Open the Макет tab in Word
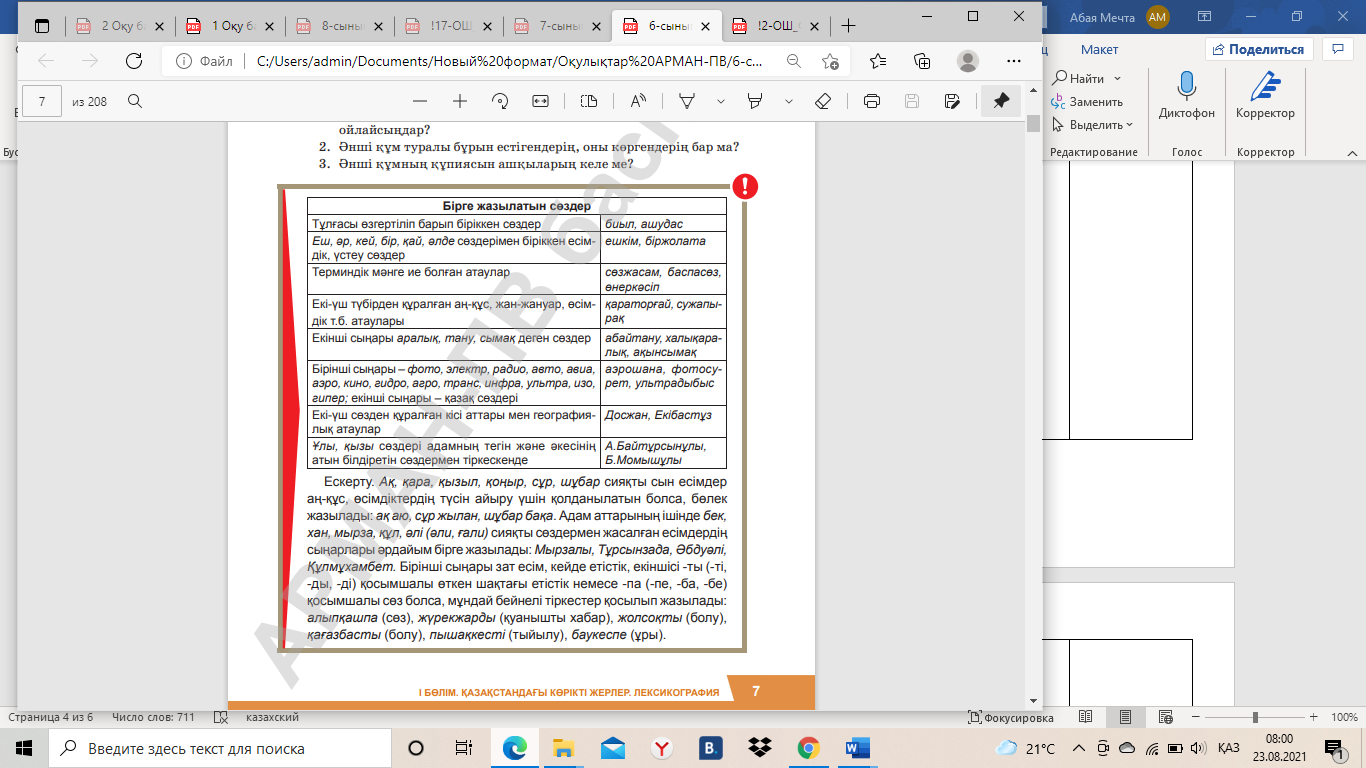 [1099, 49]
